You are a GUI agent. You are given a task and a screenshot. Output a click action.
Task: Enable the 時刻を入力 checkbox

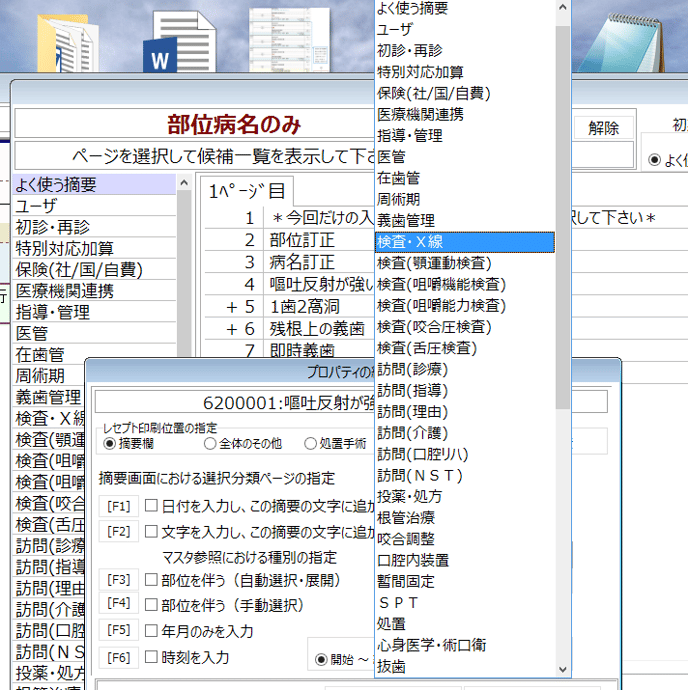(x=152, y=657)
